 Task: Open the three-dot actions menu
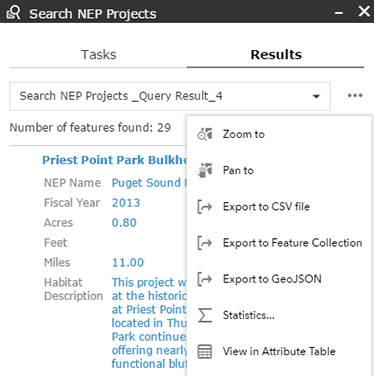point(355,96)
